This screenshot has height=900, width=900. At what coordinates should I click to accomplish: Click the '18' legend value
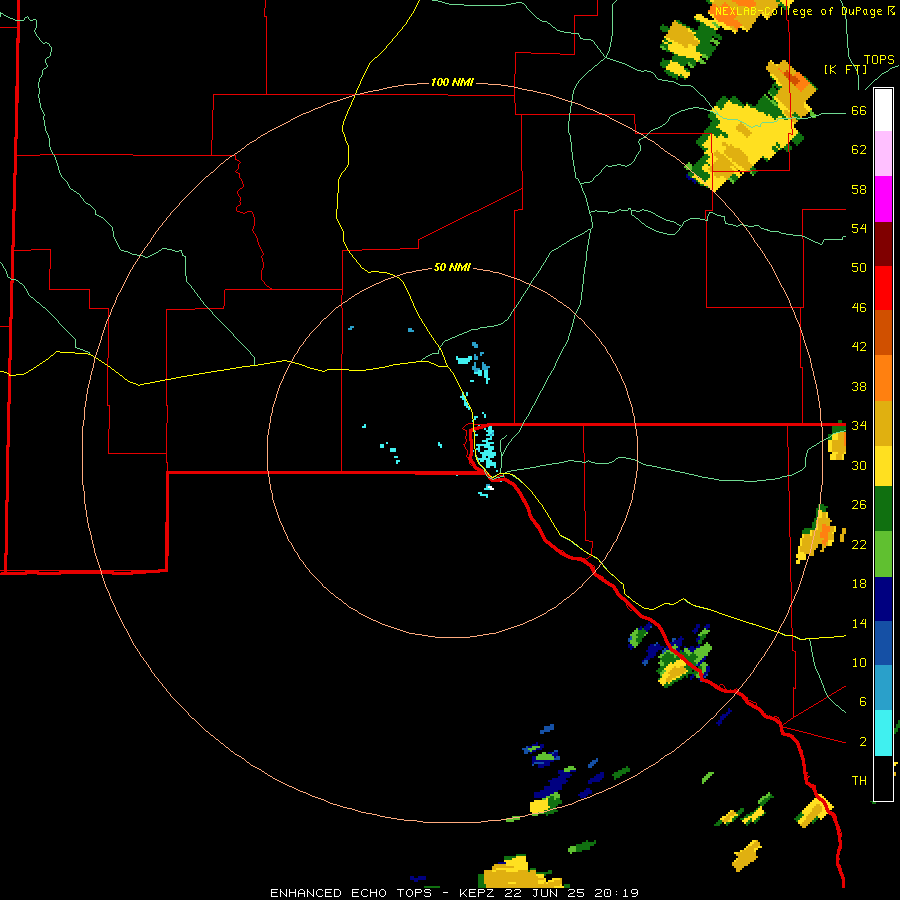pos(859,584)
